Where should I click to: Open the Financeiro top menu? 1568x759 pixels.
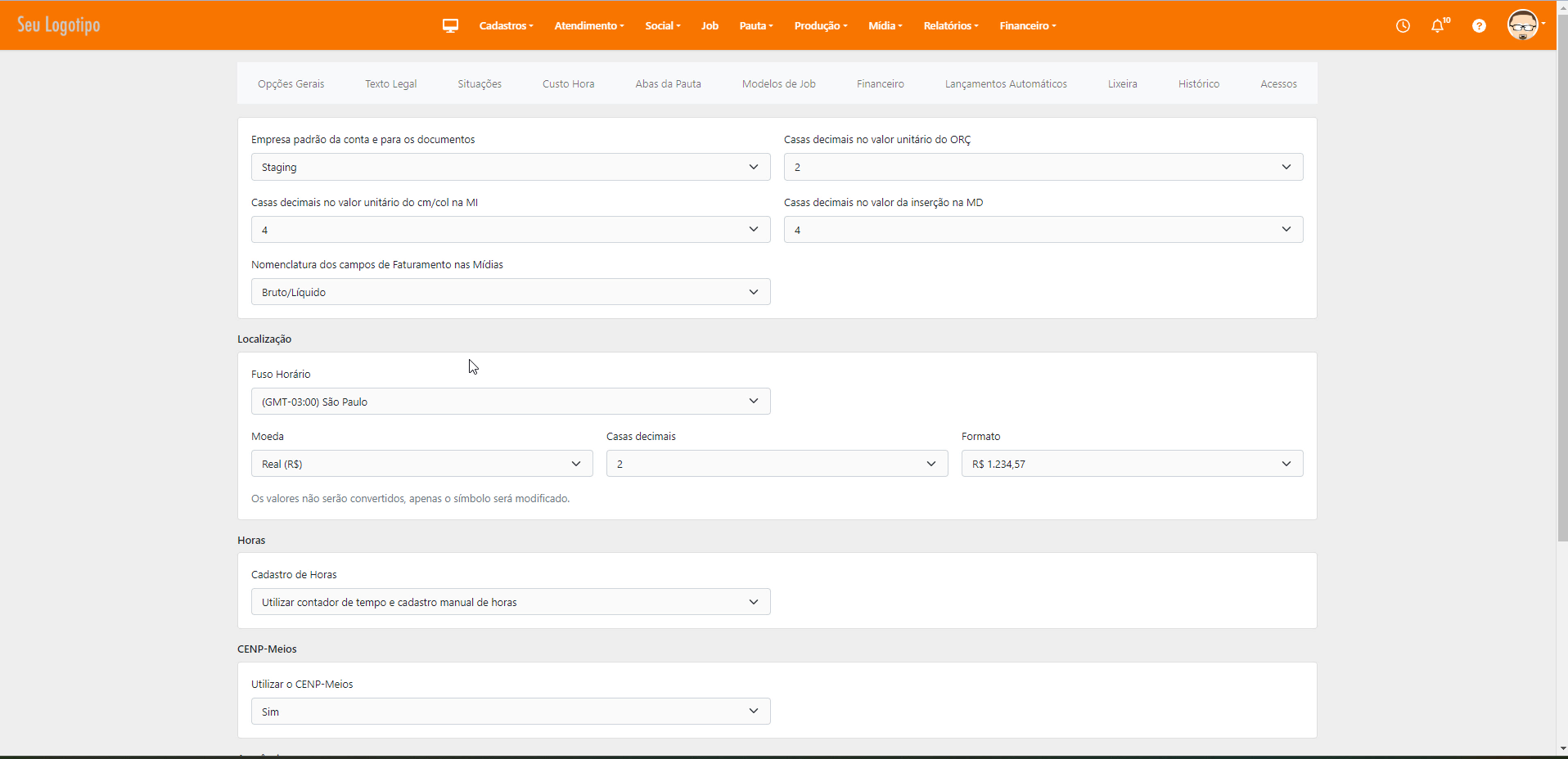click(x=1027, y=25)
